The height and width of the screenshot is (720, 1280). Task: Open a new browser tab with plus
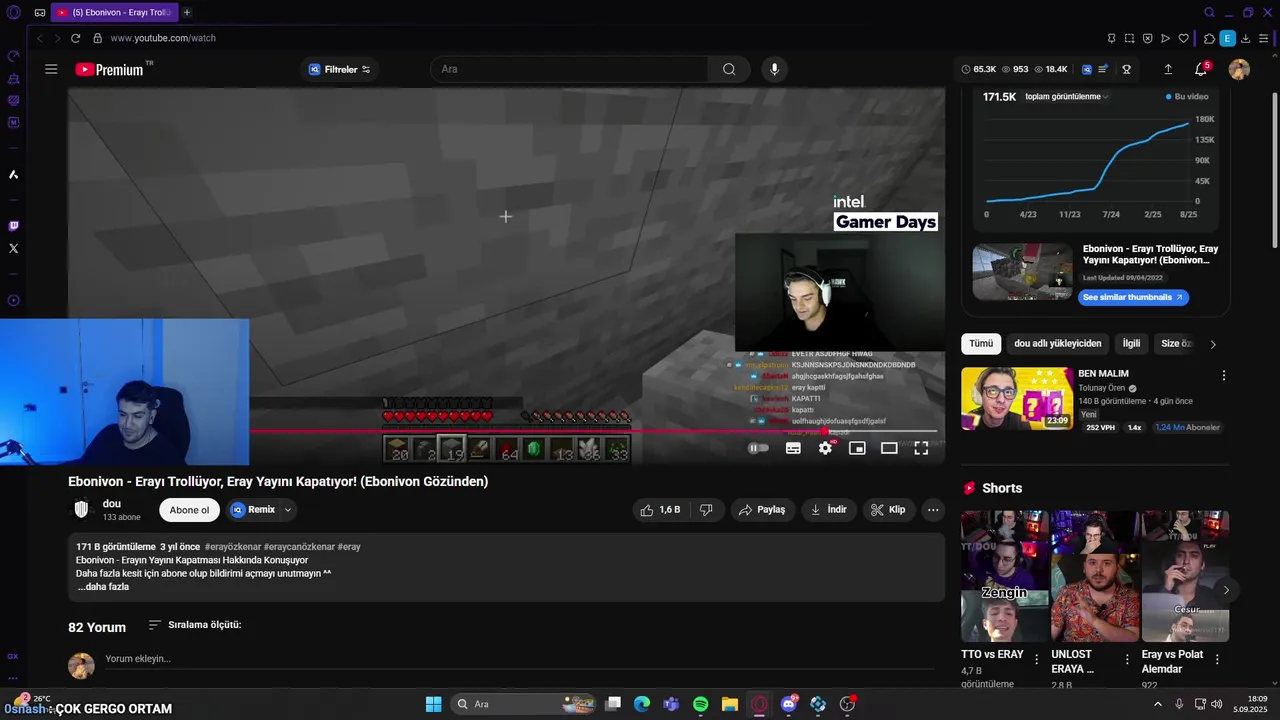(187, 12)
